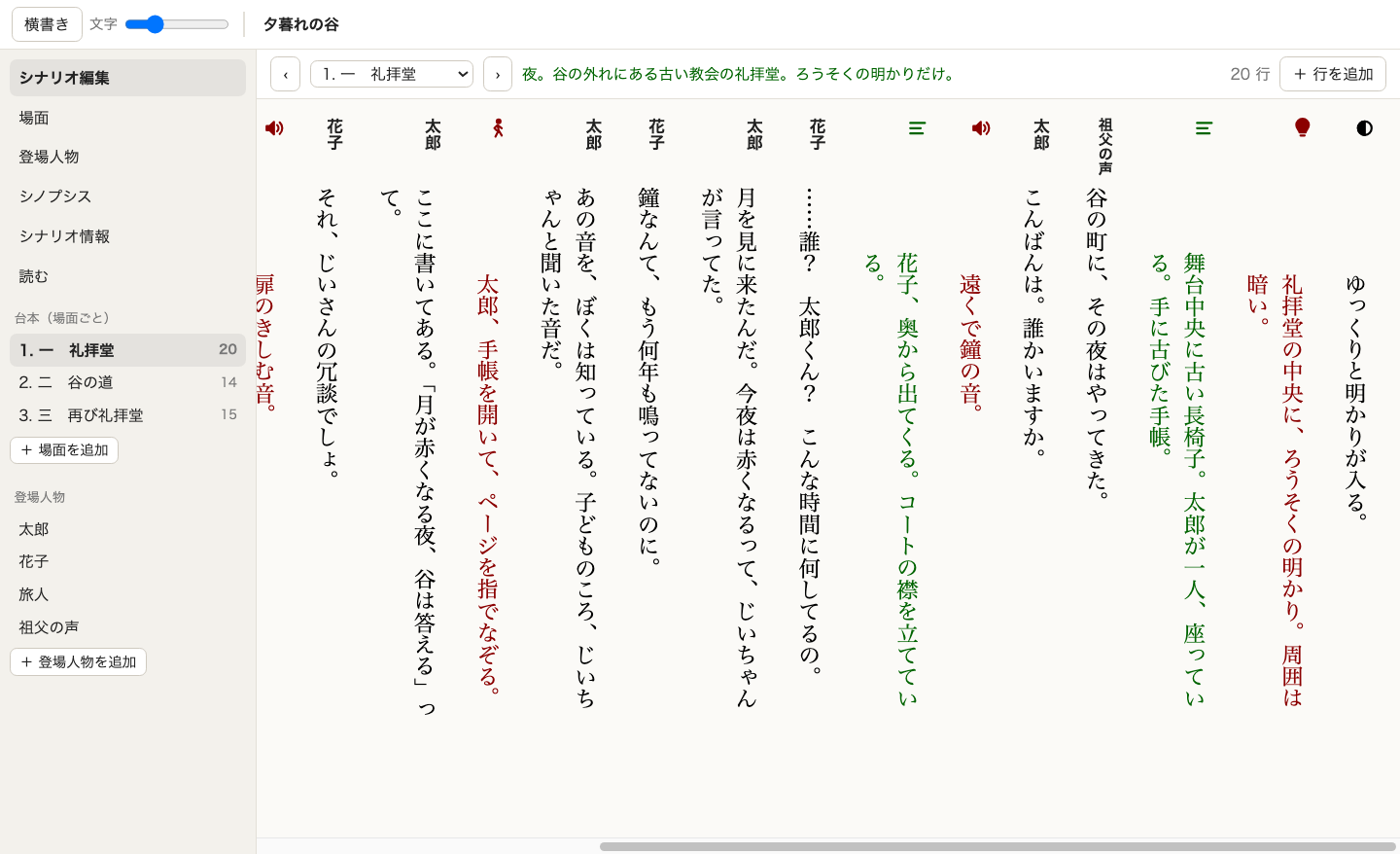Select character 旅人 in the sidebar list

(x=127, y=594)
